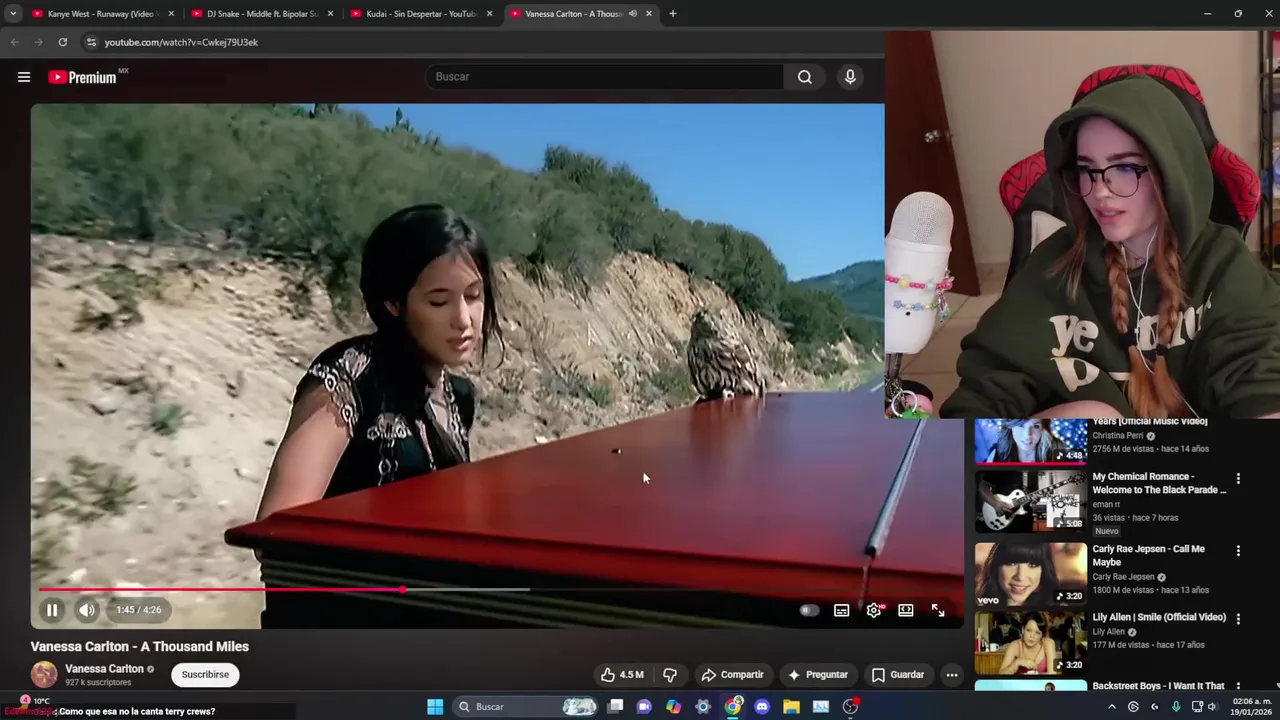The height and width of the screenshot is (720, 1280).
Task: Pause the video playback
Action: tap(52, 610)
